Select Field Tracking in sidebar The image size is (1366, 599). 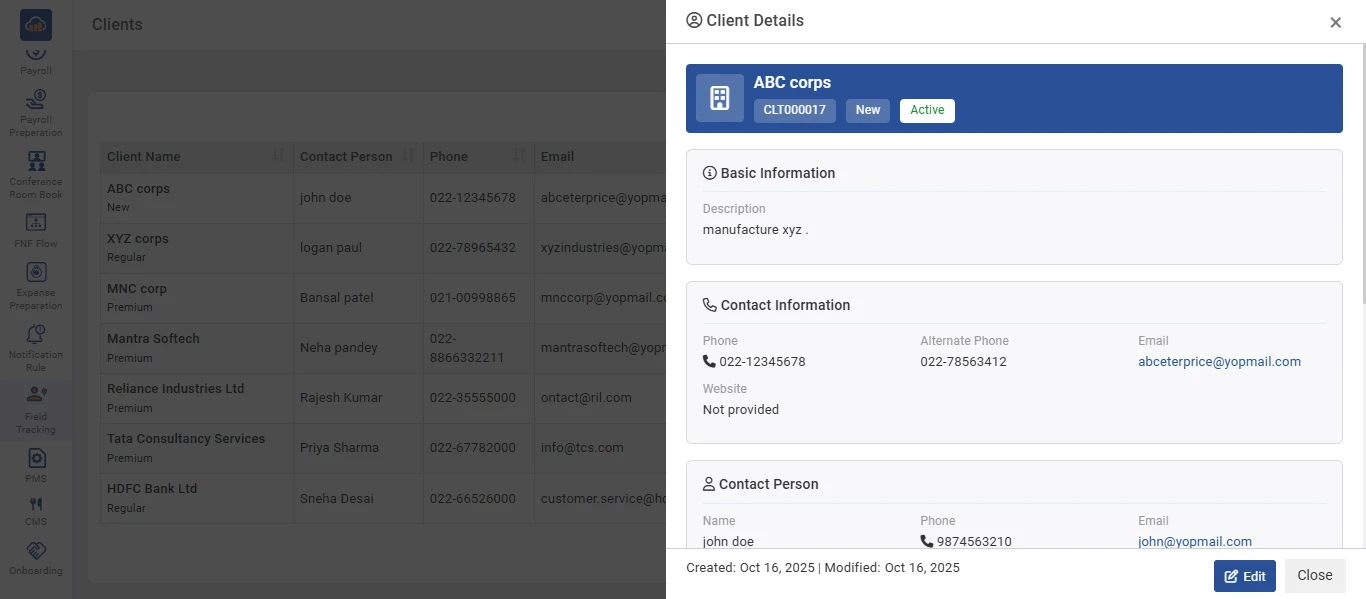pos(36,409)
